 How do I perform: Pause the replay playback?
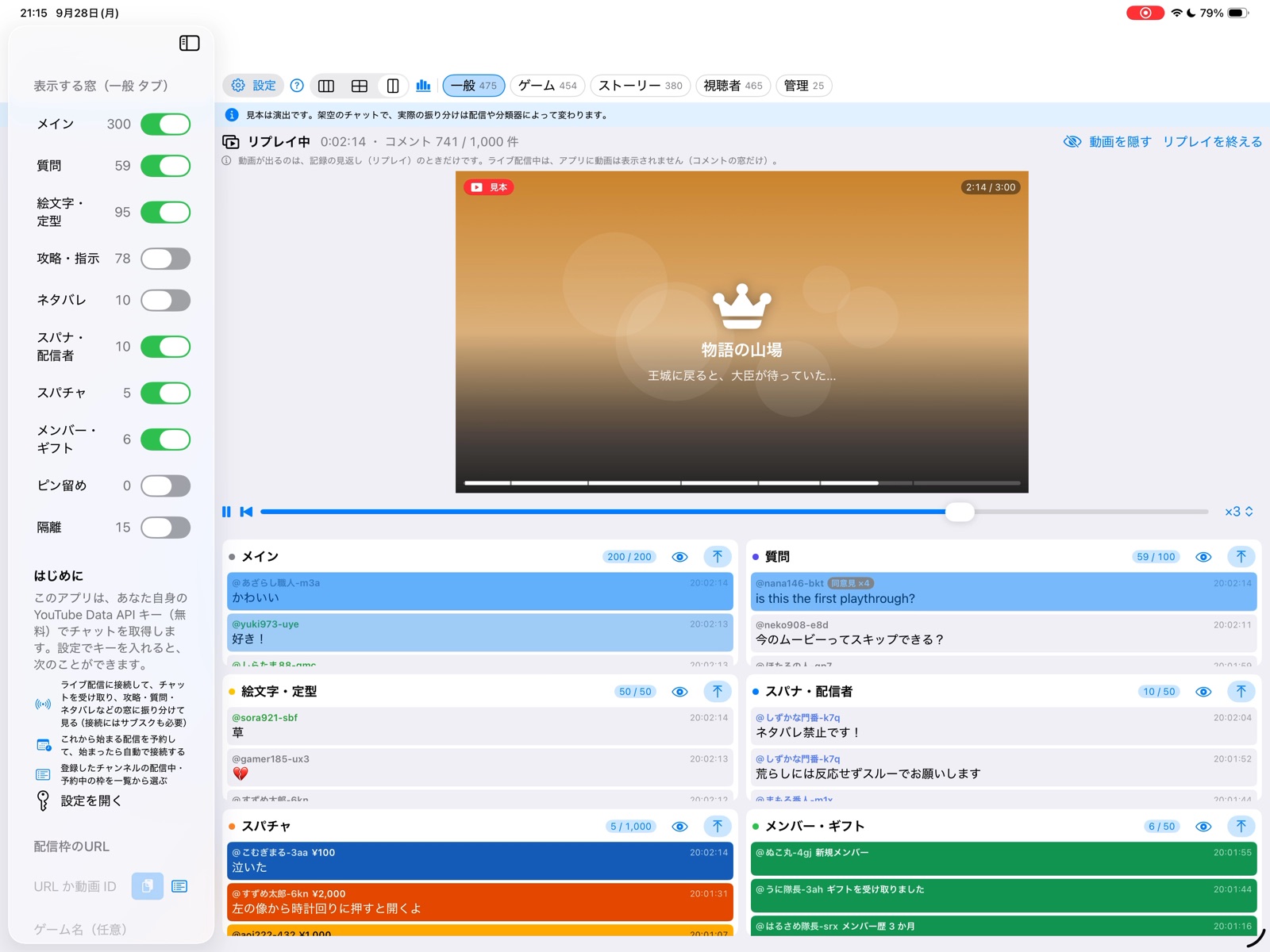[x=226, y=512]
